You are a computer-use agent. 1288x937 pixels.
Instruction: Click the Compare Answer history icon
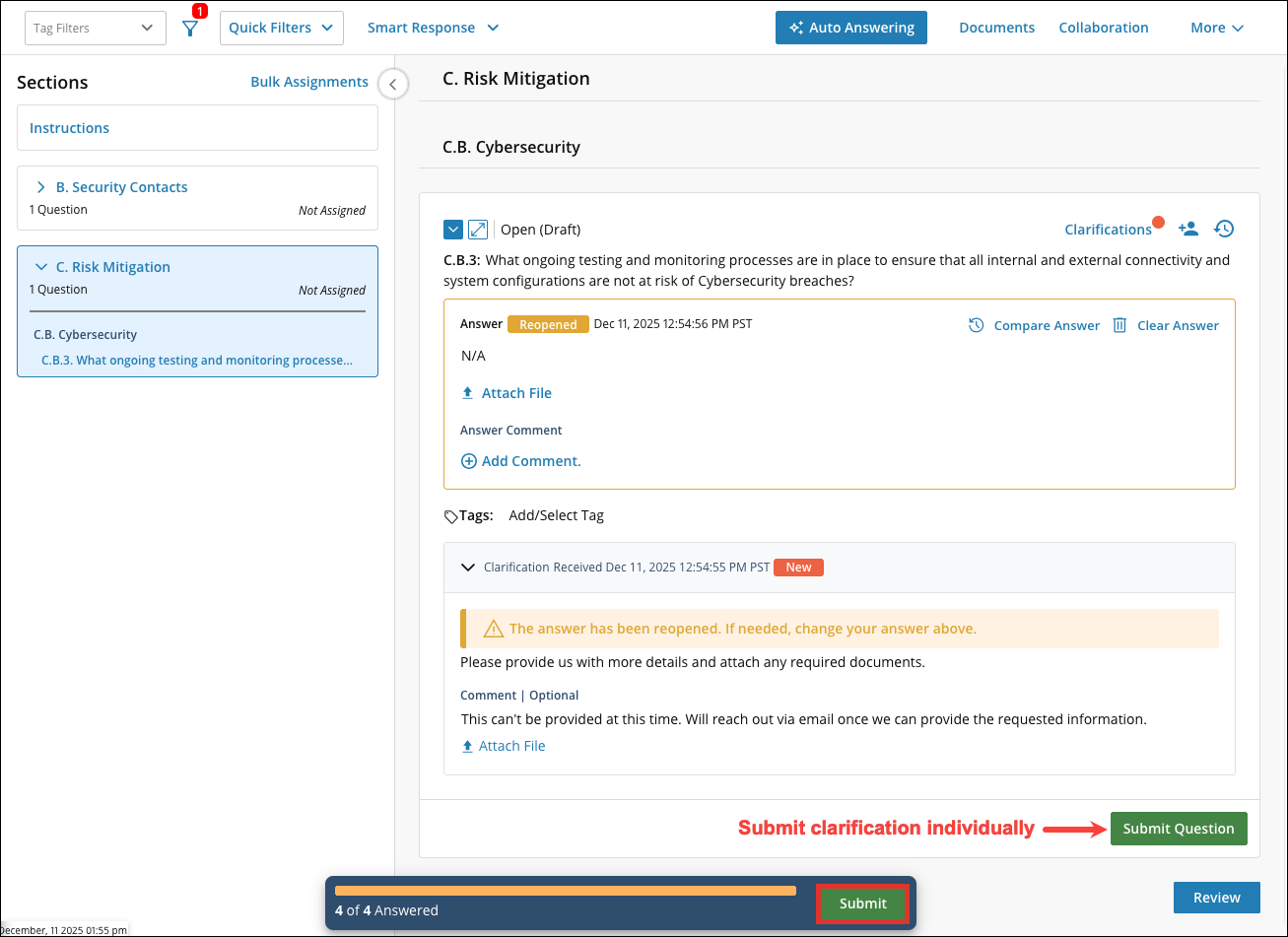point(976,325)
